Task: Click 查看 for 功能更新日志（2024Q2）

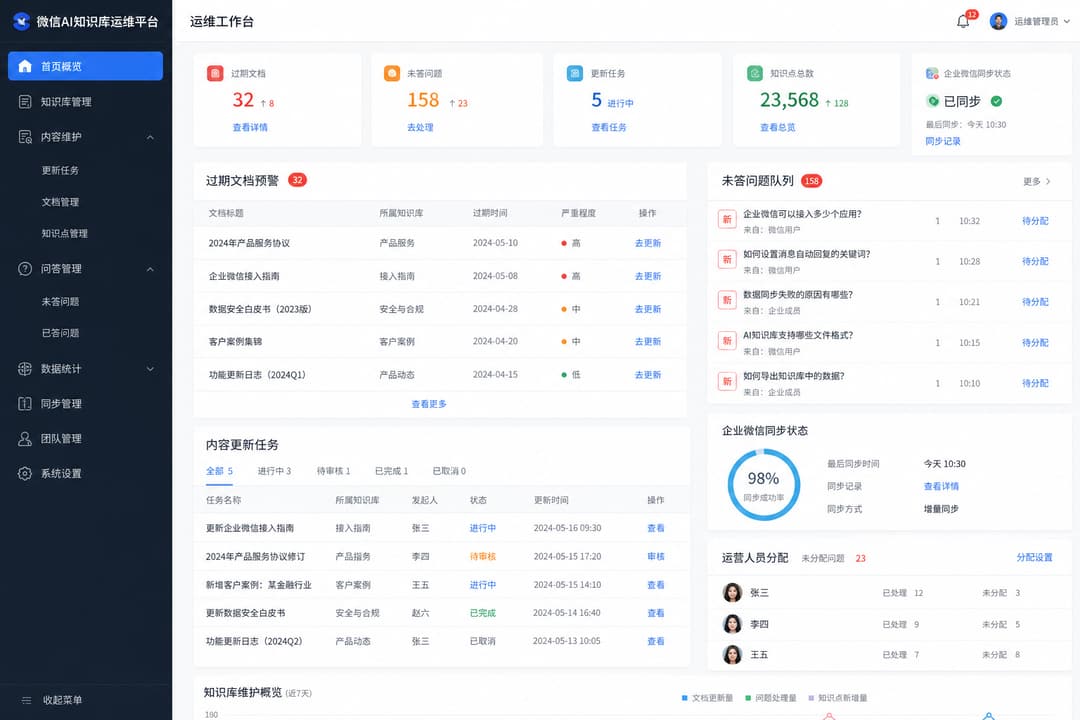Action: pyautogui.click(x=656, y=641)
